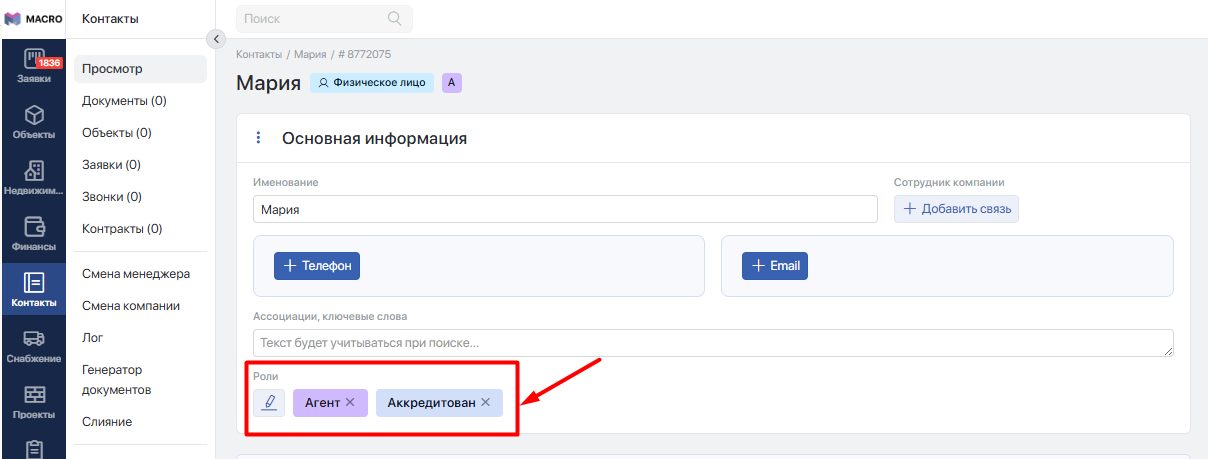This screenshot has height=459, width=1208.
Task: Remove the Агент role tag
Action: pos(350,402)
